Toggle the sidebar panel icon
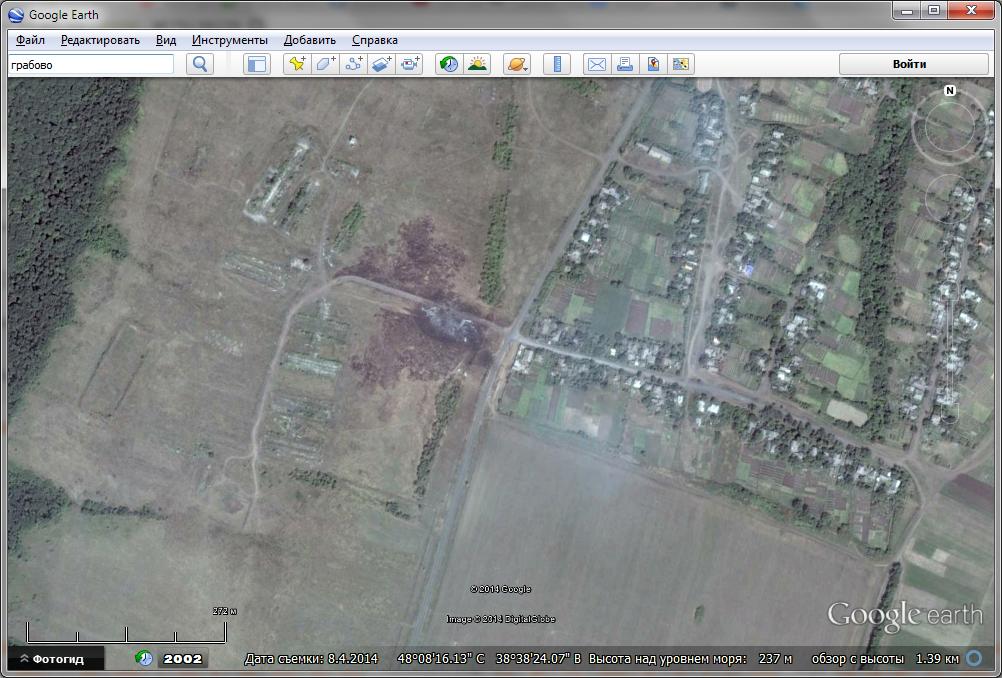The height and width of the screenshot is (678, 1002). (x=257, y=64)
